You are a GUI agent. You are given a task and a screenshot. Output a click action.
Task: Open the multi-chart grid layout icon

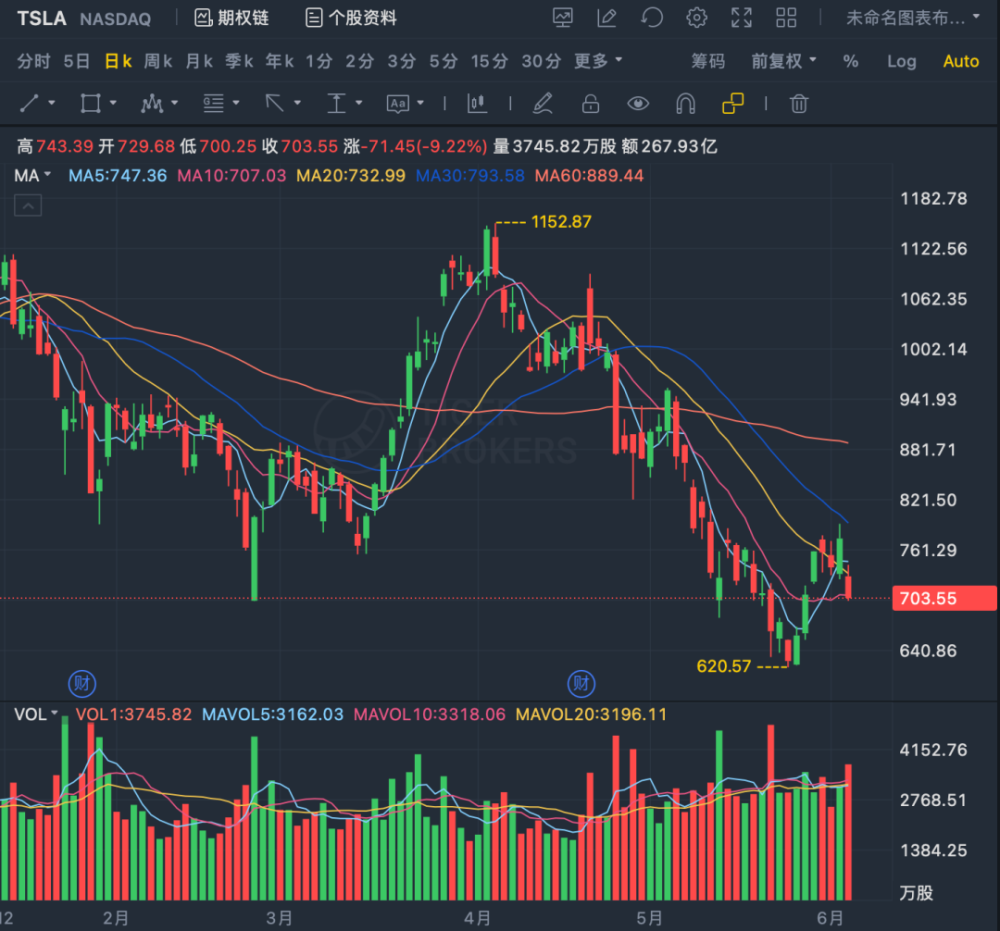[x=786, y=17]
